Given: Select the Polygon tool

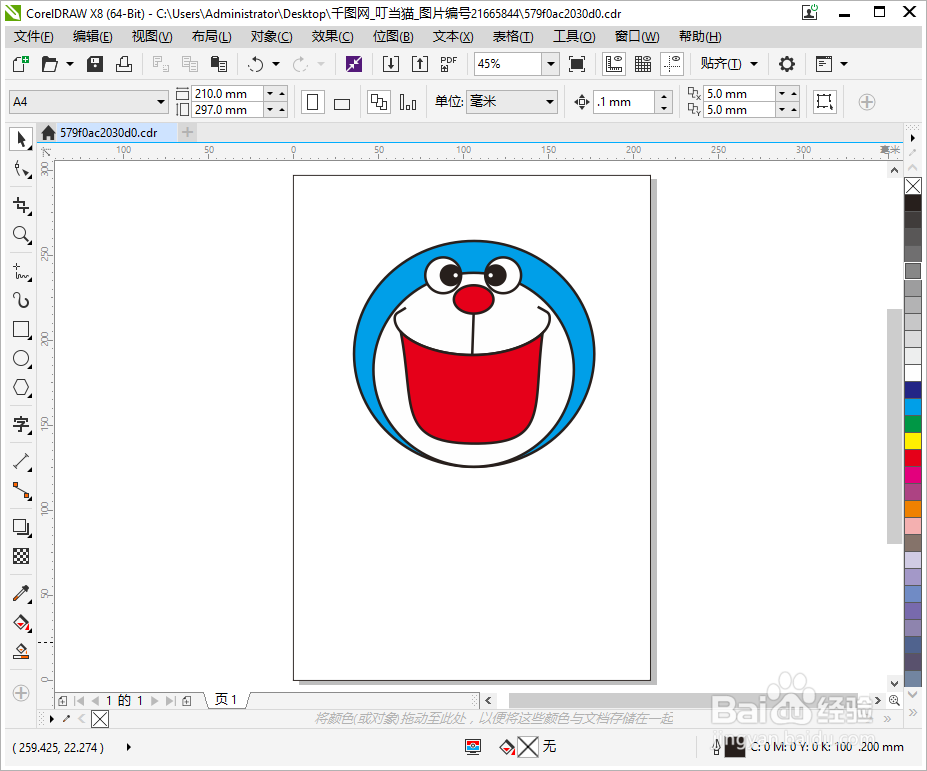Looking at the screenshot, I should [21, 388].
